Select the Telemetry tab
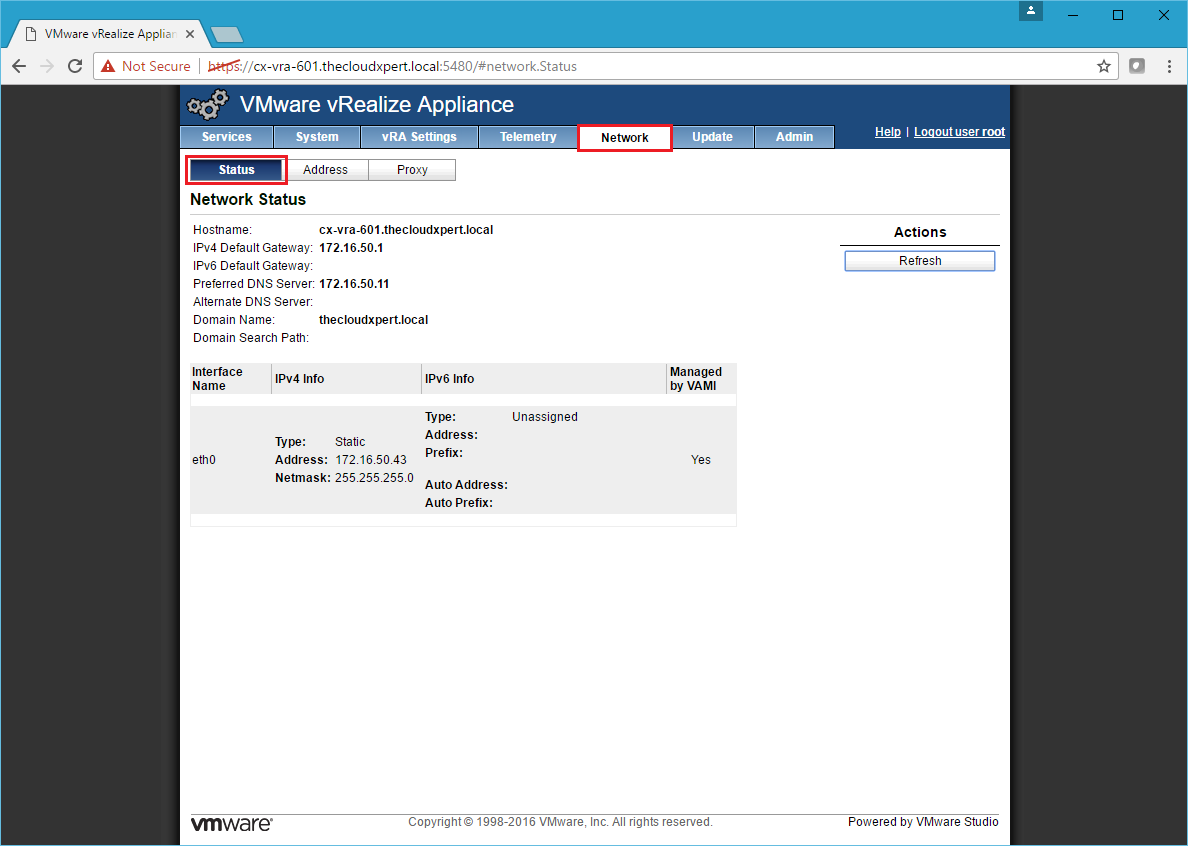This screenshot has width=1188, height=846. coord(528,137)
